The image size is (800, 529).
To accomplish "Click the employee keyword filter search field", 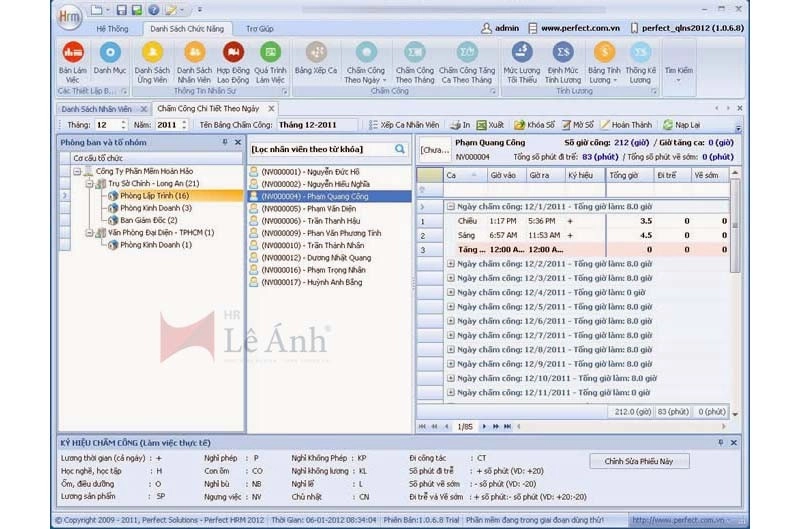I will coord(320,149).
